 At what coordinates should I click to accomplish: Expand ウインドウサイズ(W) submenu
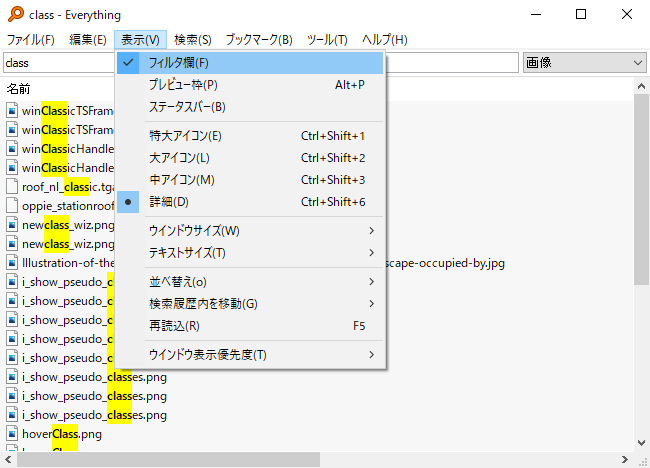250,231
